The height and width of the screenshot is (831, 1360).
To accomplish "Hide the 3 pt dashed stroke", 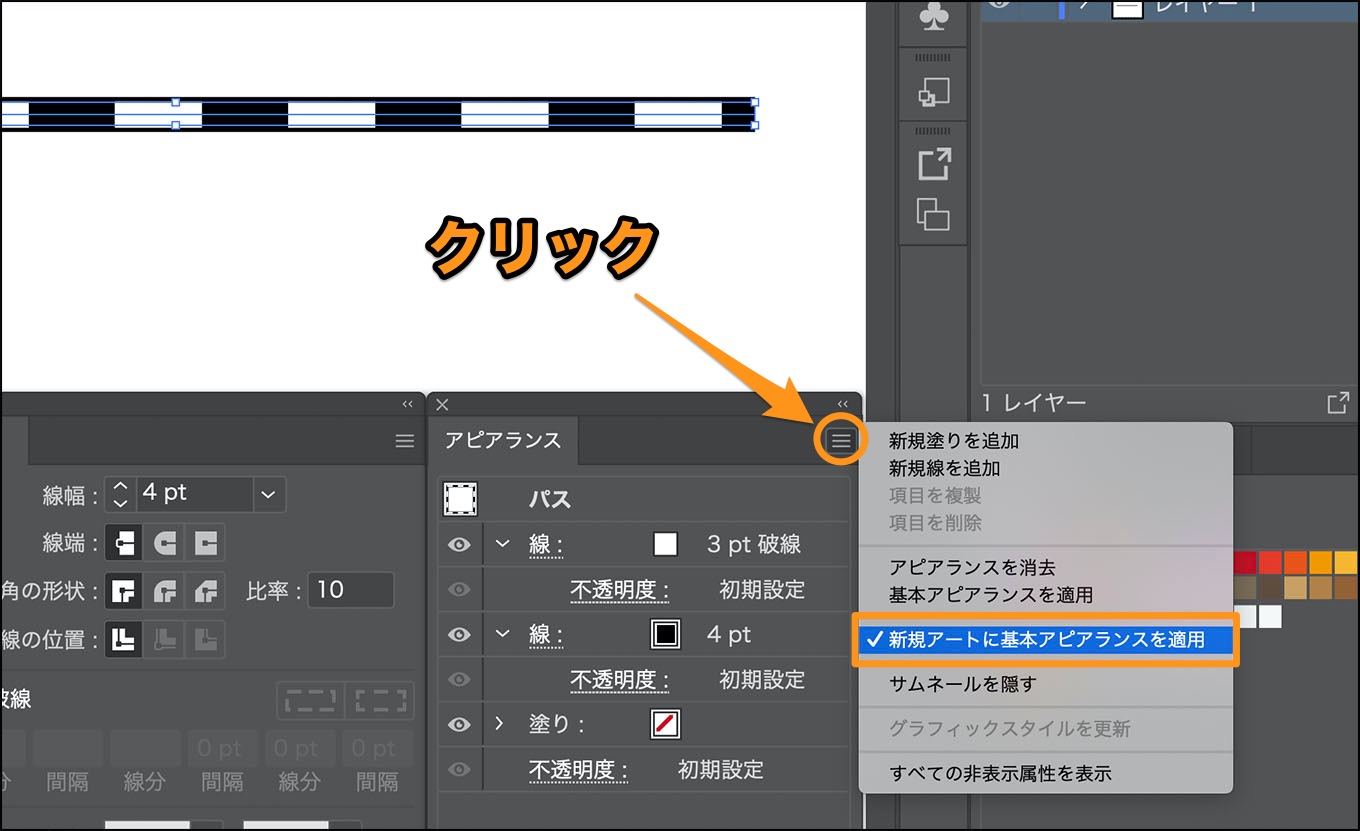I will (x=459, y=545).
